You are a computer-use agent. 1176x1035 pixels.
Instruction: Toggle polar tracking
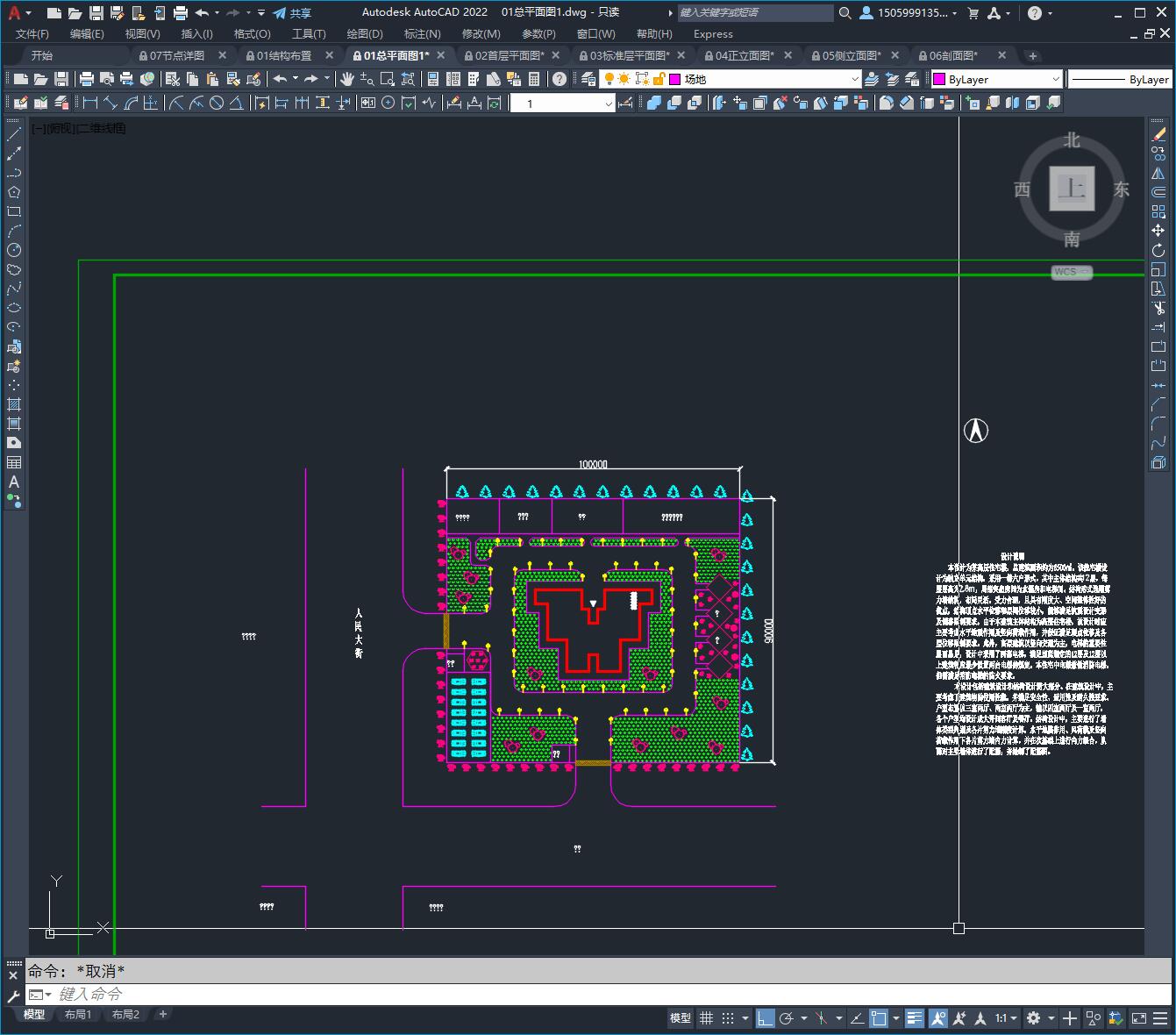pos(786,1018)
